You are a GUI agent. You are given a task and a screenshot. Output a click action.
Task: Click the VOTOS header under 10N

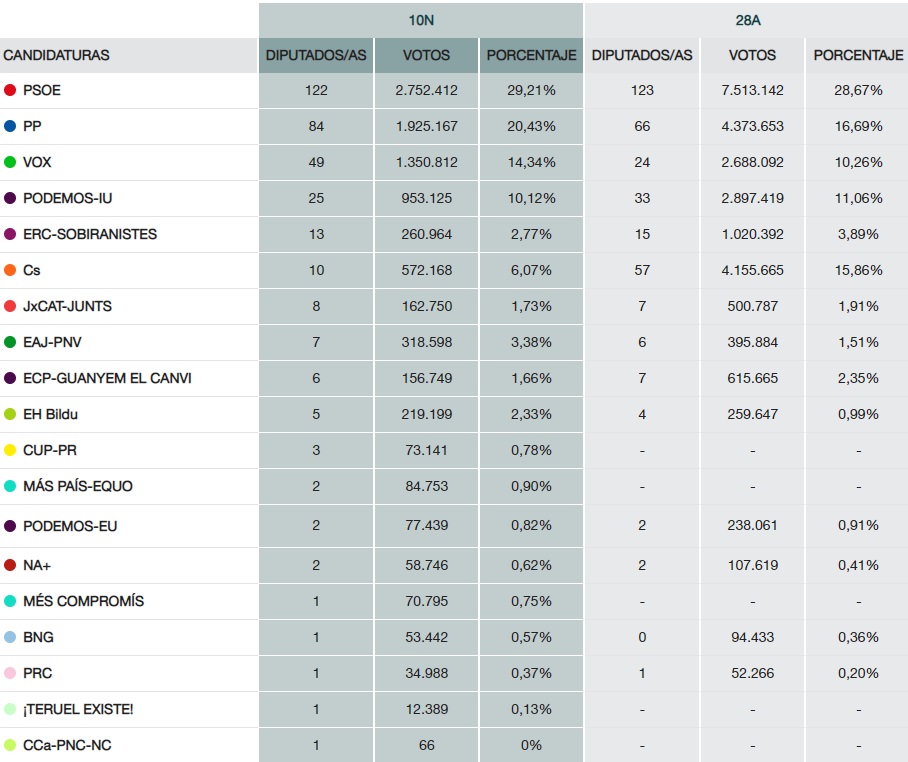[427, 56]
